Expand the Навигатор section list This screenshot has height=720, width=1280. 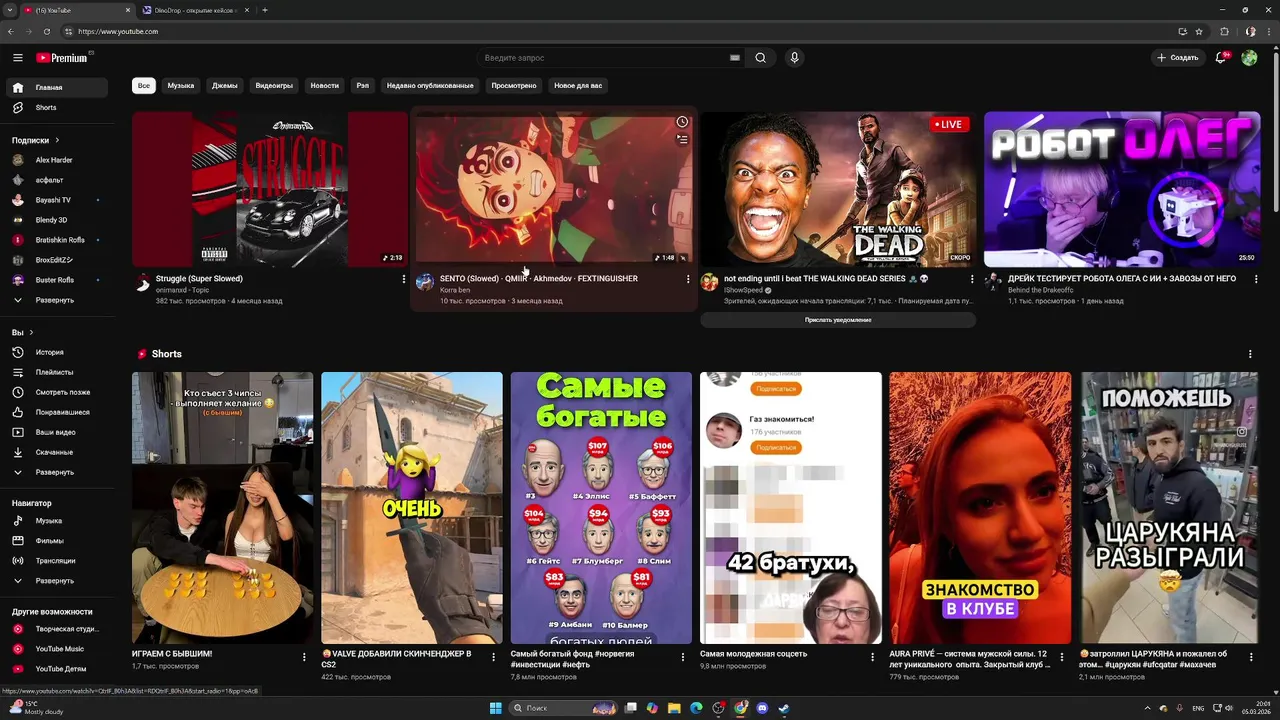pos(56,581)
